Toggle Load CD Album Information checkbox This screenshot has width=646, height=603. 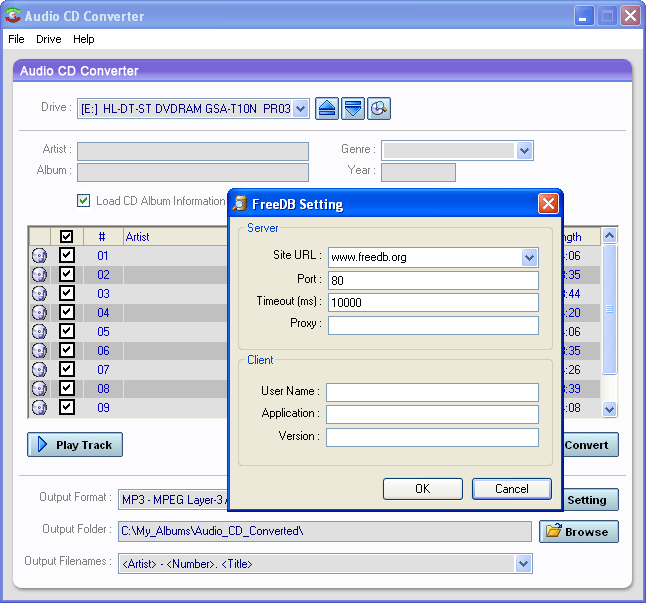click(84, 201)
